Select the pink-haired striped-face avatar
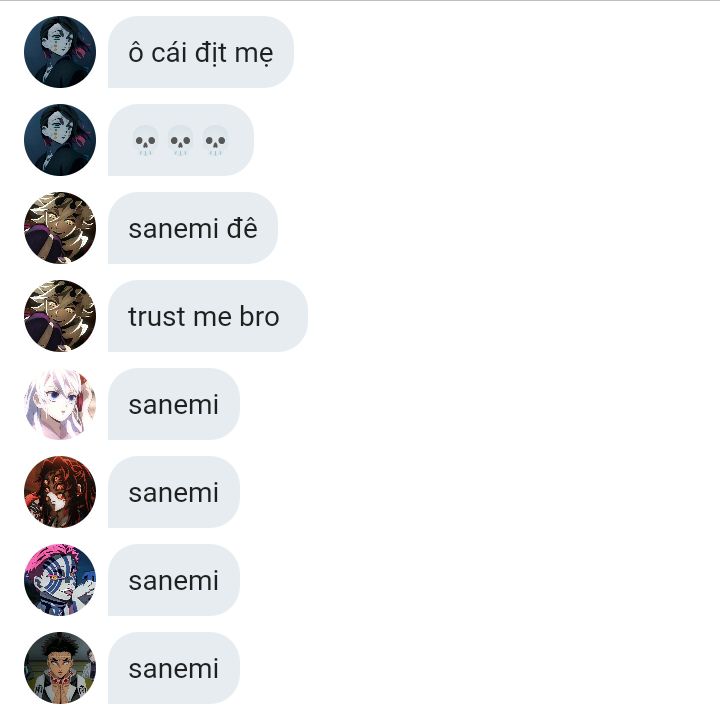 (60, 580)
